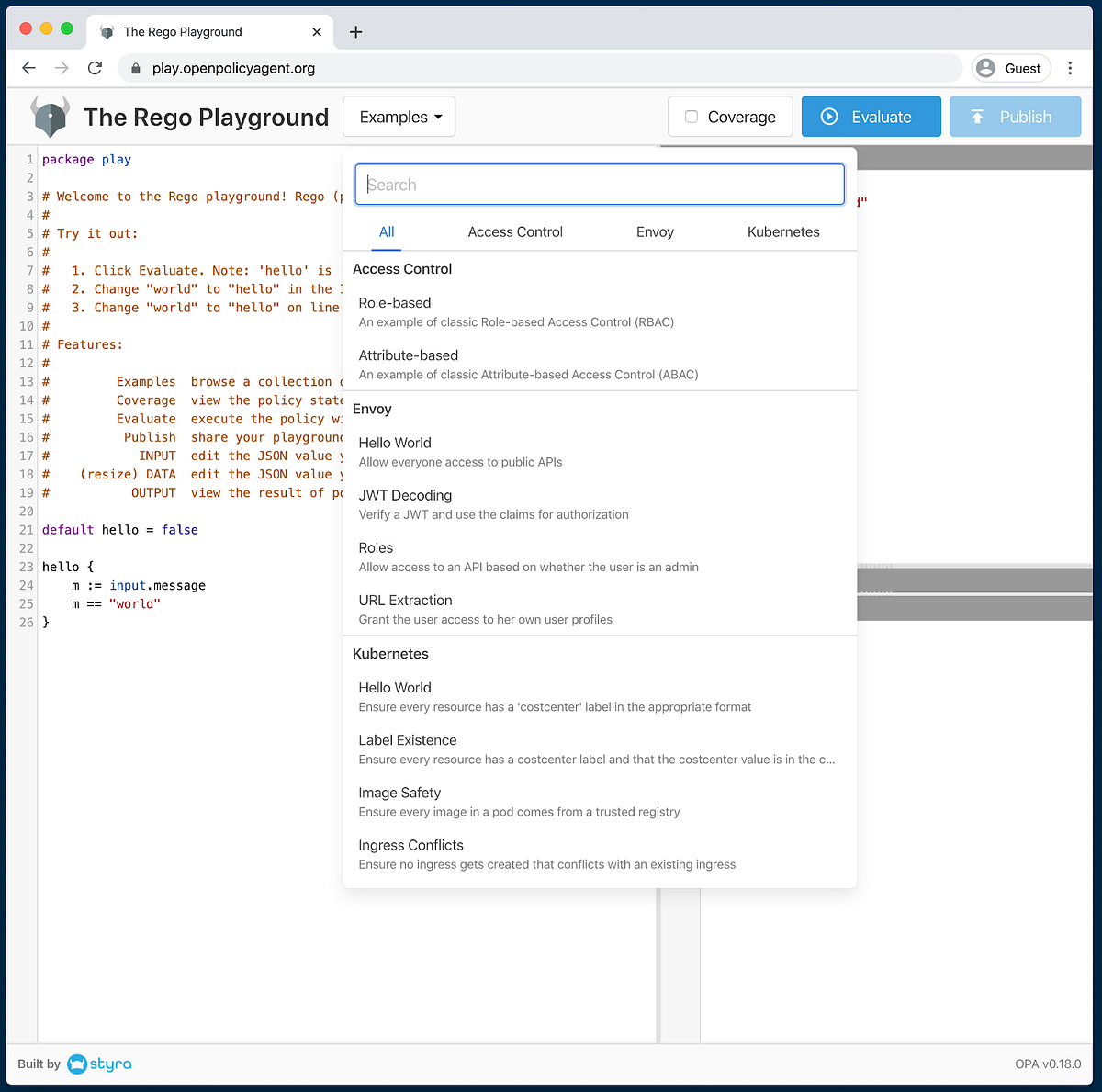Screen dimensions: 1102x1092
Task: Click the play icon inside the Evaluate button
Action: [x=830, y=116]
